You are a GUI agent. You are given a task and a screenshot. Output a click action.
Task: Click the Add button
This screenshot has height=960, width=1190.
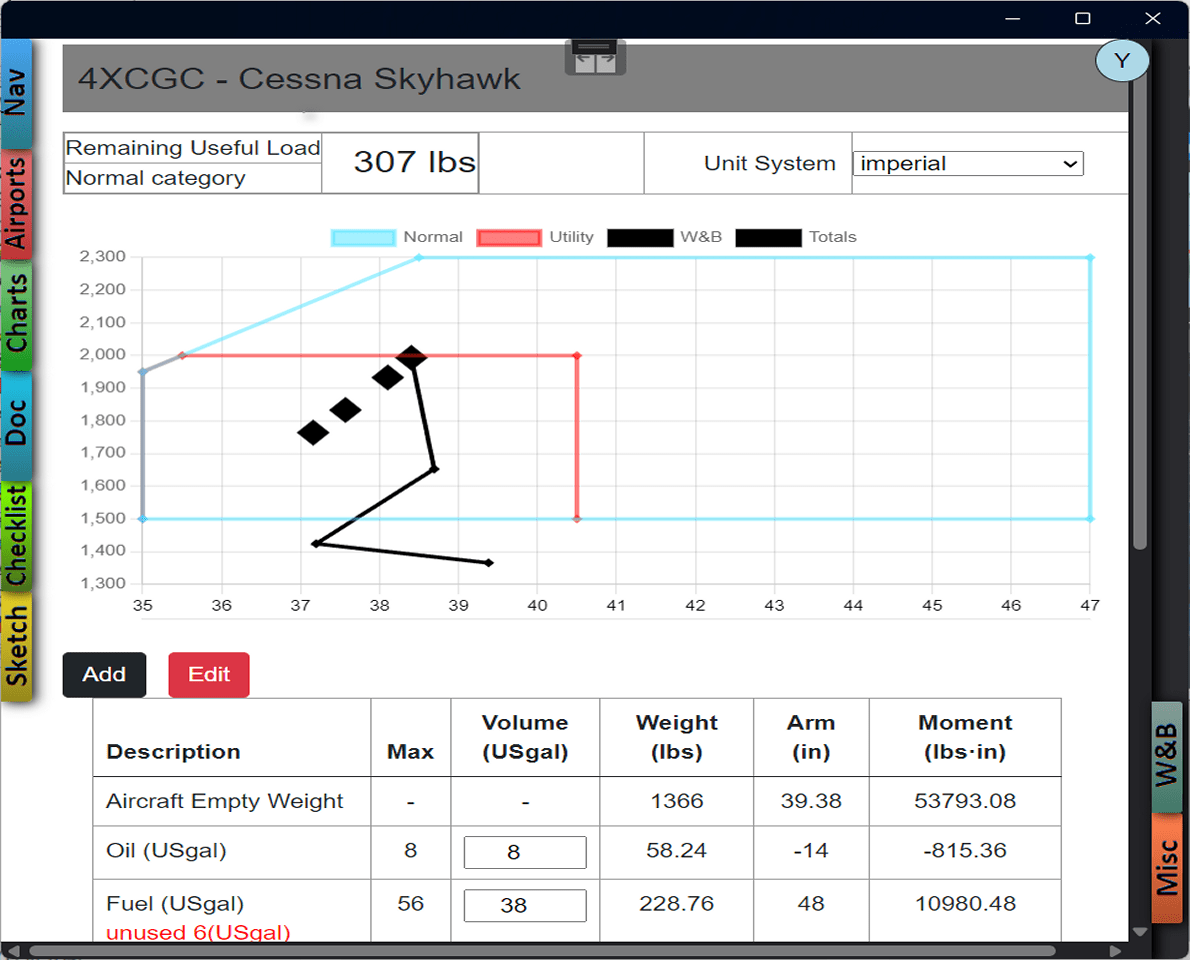click(x=104, y=675)
